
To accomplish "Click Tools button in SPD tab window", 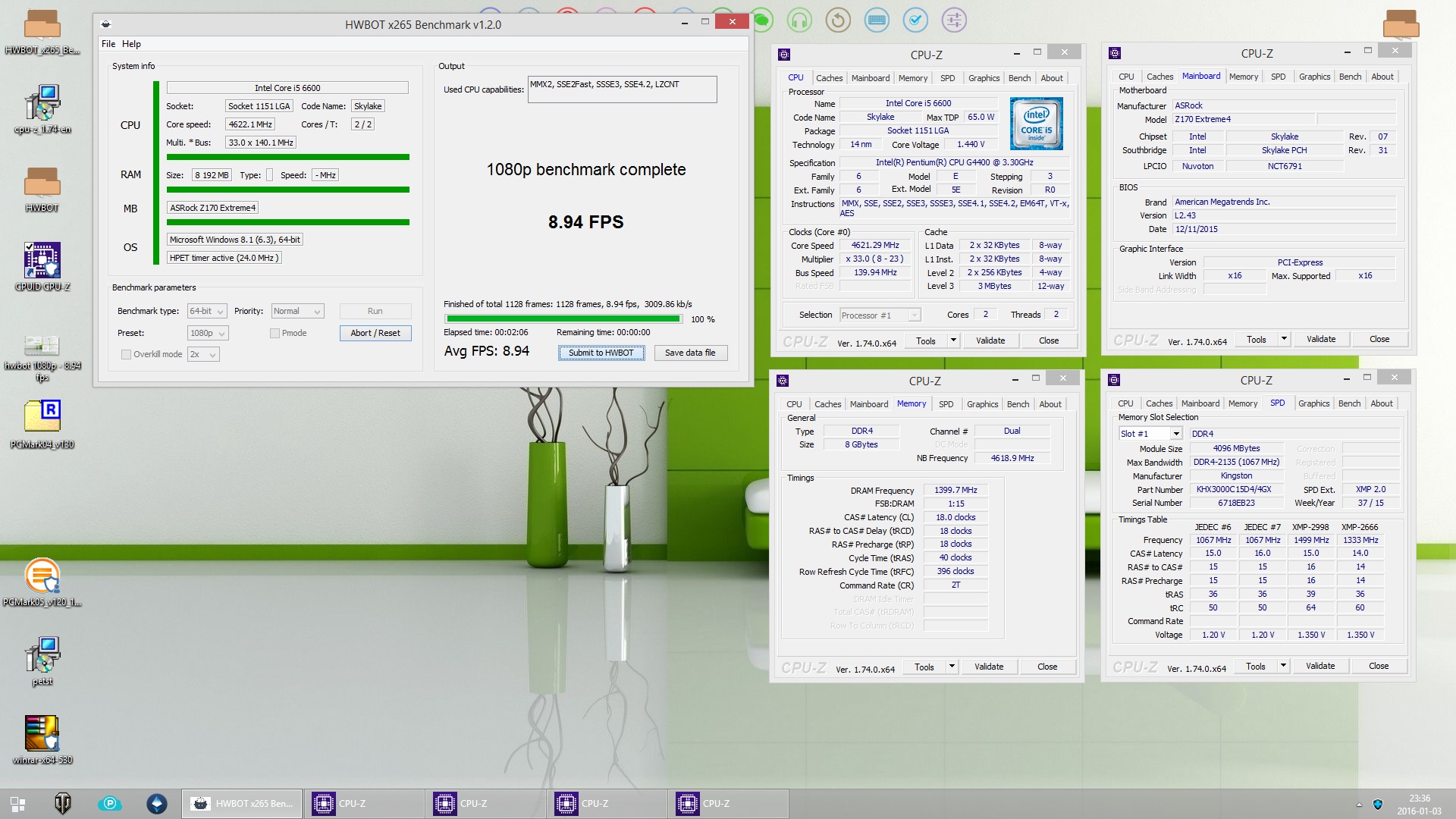I will pos(1256,667).
